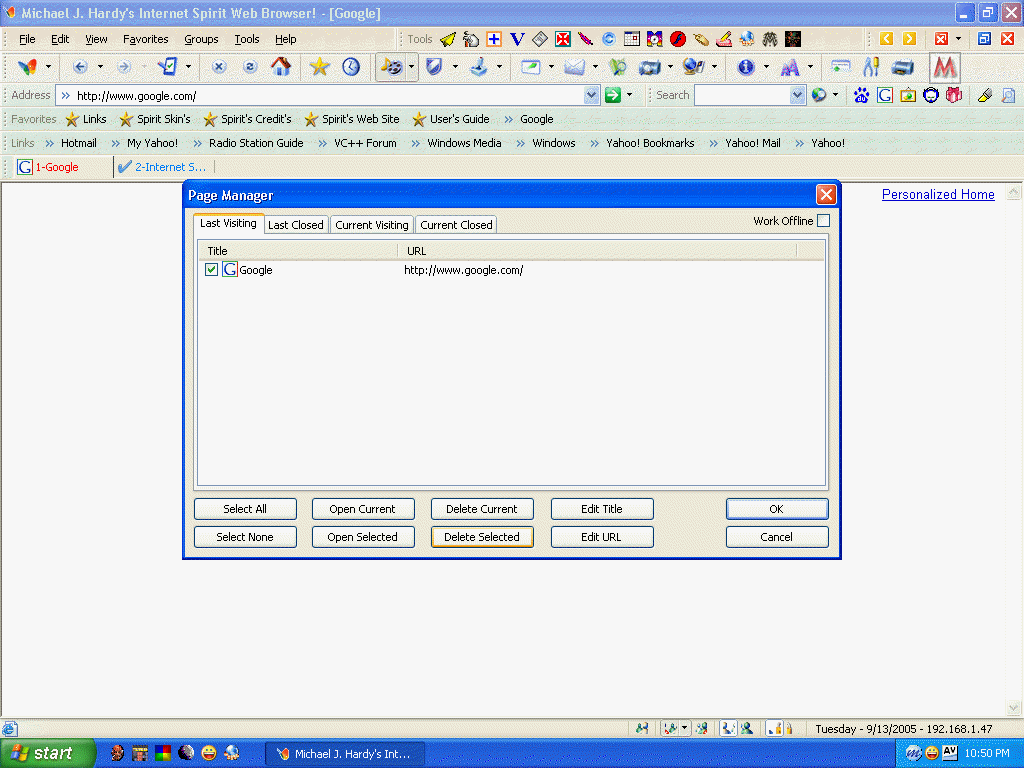The image size is (1024, 768).
Task: Click the History clock toolbar icon
Action: pyautogui.click(x=349, y=67)
